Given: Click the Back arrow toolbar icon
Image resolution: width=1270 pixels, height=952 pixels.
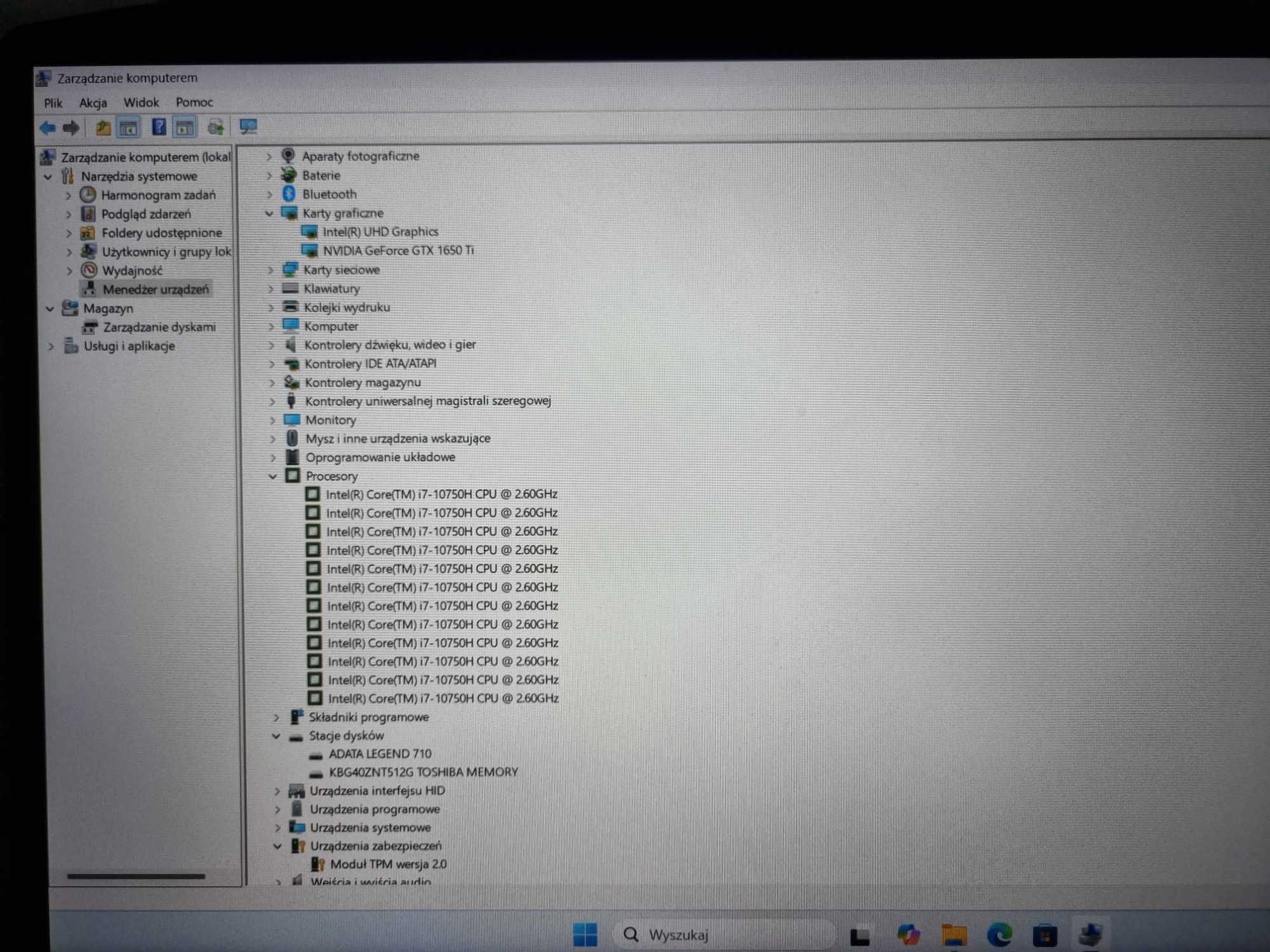Looking at the screenshot, I should (48, 128).
